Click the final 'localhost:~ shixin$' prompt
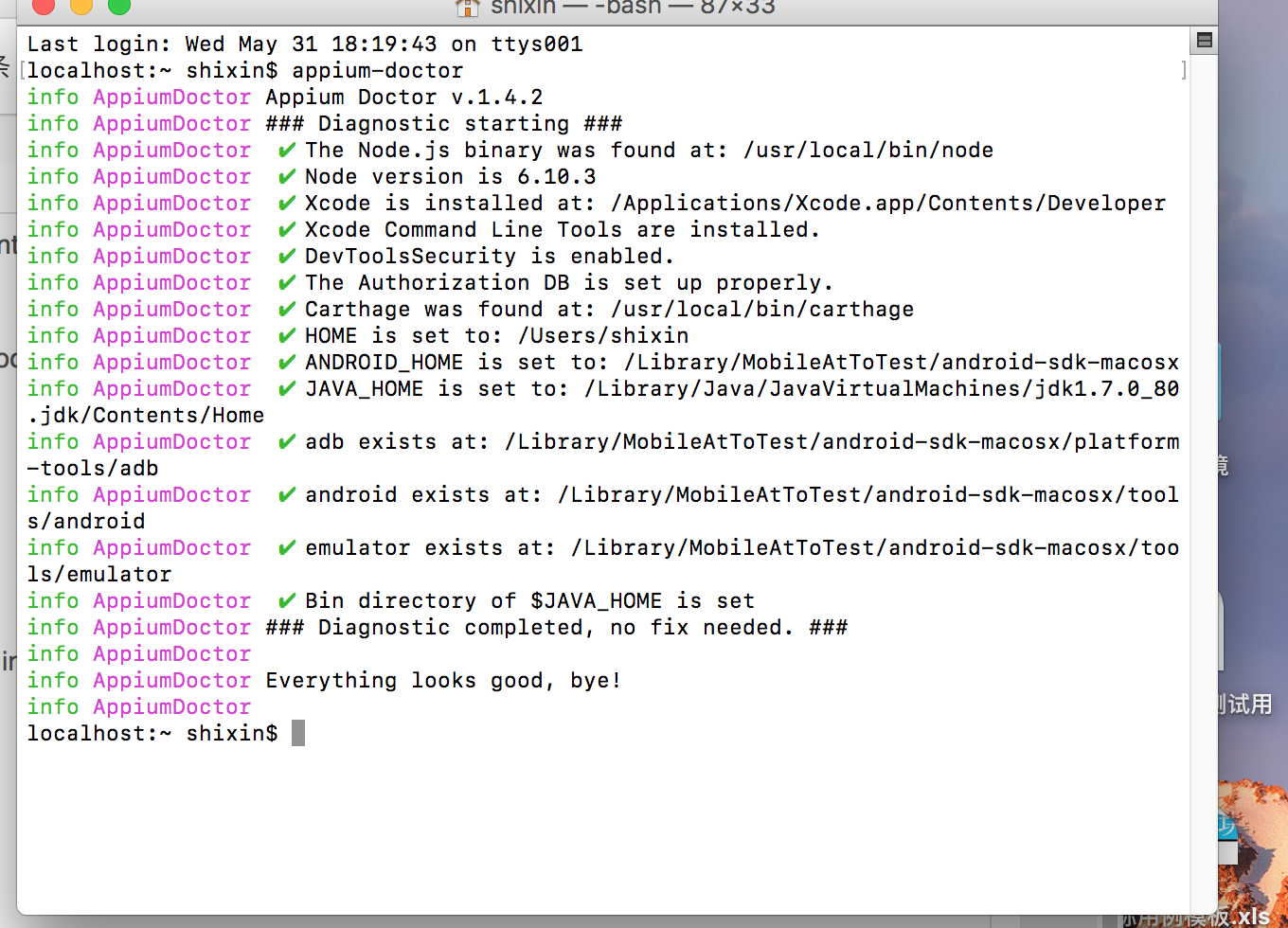1288x928 pixels. (x=152, y=734)
